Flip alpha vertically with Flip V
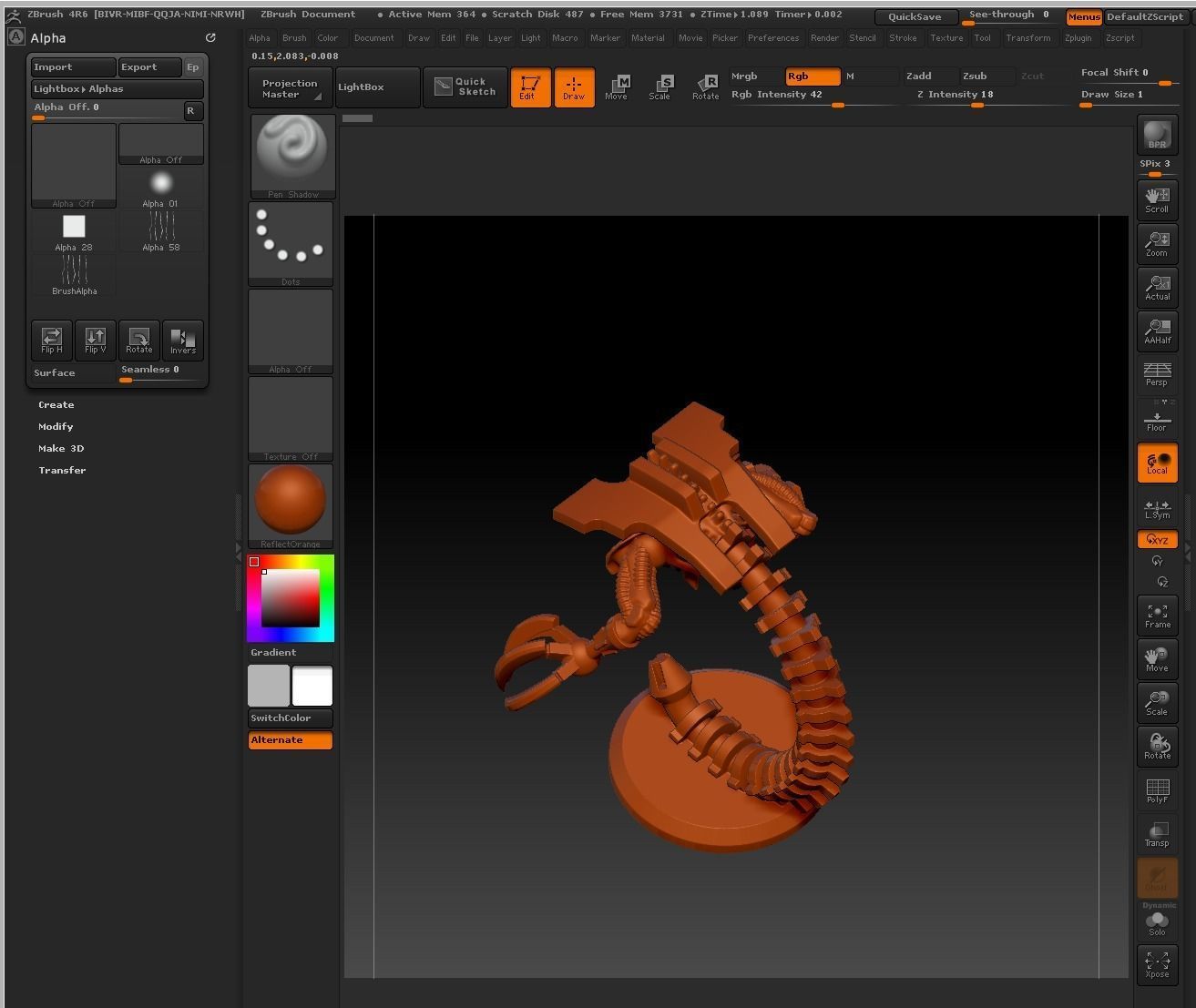 point(96,340)
